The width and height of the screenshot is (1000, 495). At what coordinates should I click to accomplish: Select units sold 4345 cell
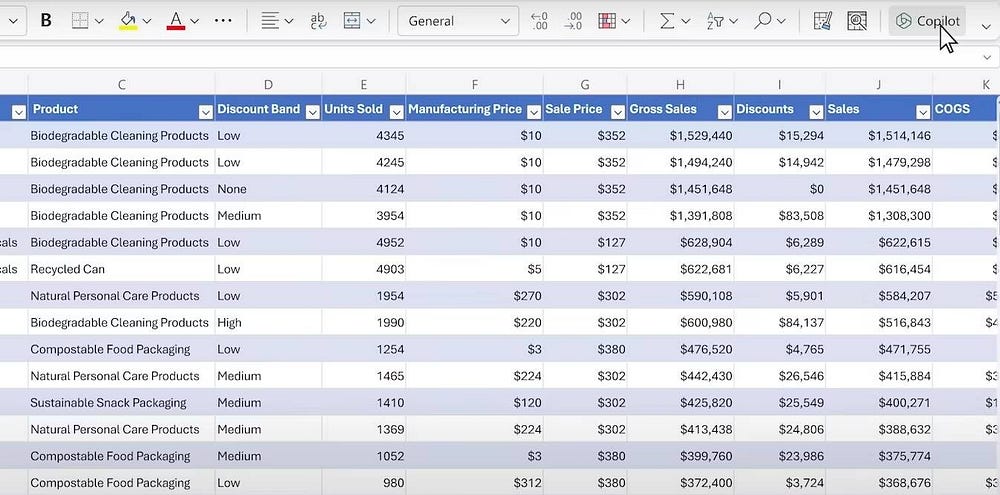(364, 136)
